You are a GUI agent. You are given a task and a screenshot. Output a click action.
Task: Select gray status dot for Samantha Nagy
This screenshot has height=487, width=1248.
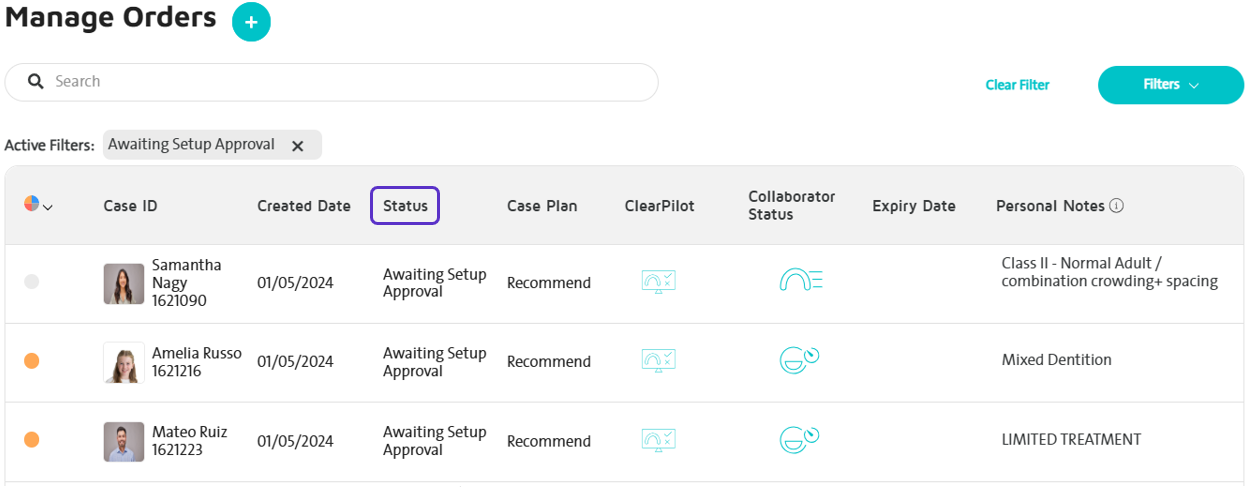click(x=31, y=282)
